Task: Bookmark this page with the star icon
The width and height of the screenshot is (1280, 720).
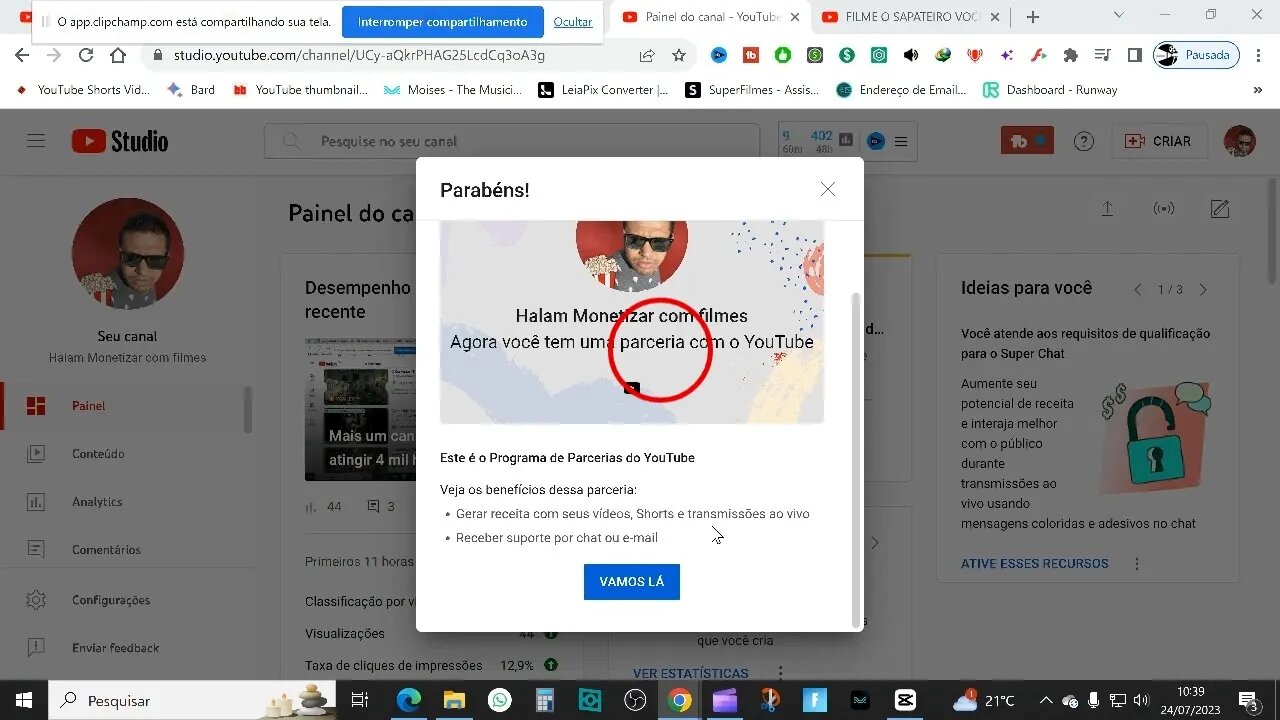Action: tap(679, 55)
